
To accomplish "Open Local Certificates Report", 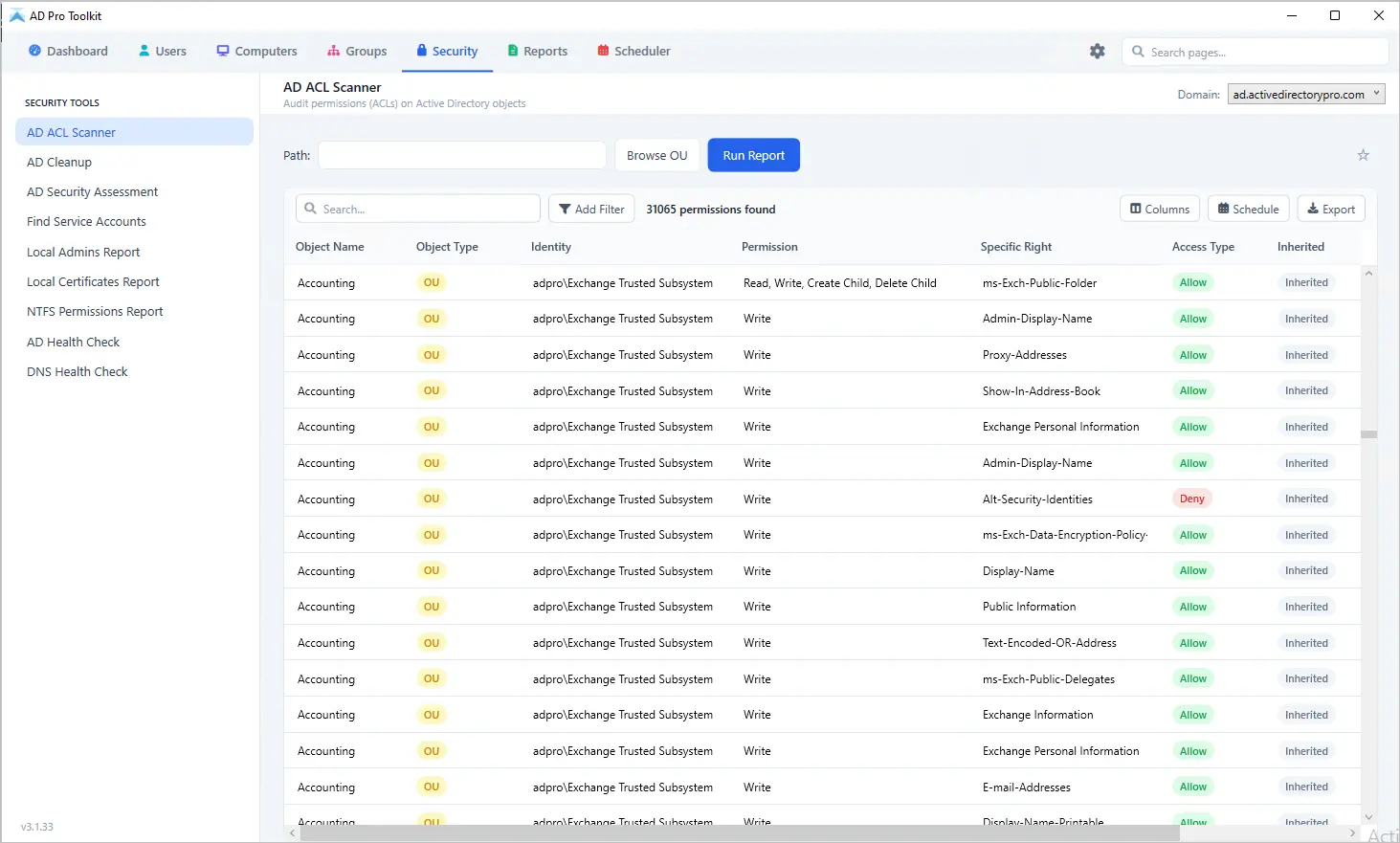I will click(x=93, y=281).
